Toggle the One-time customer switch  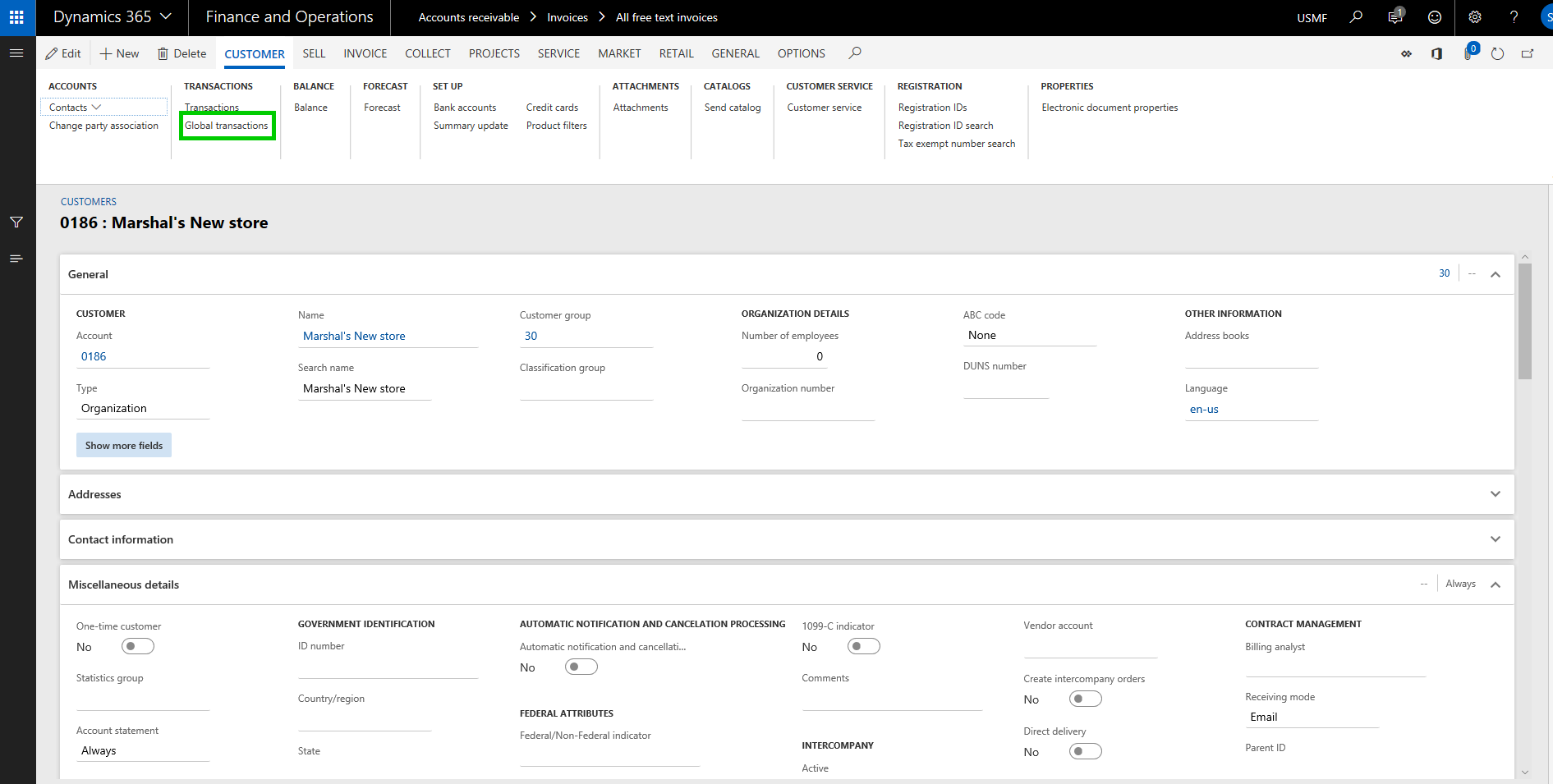click(x=137, y=647)
